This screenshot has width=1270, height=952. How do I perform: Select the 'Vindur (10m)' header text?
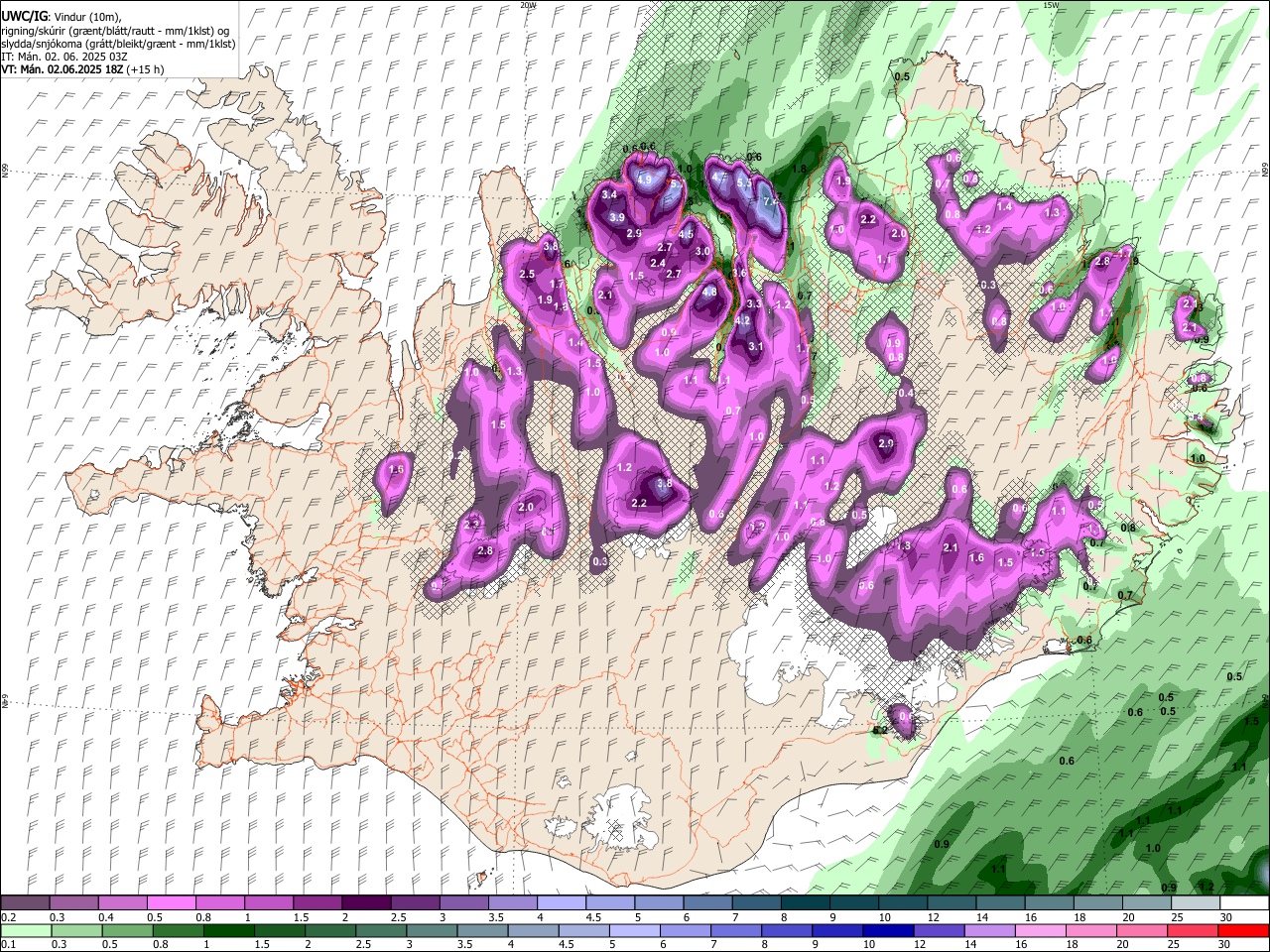click(x=85, y=17)
